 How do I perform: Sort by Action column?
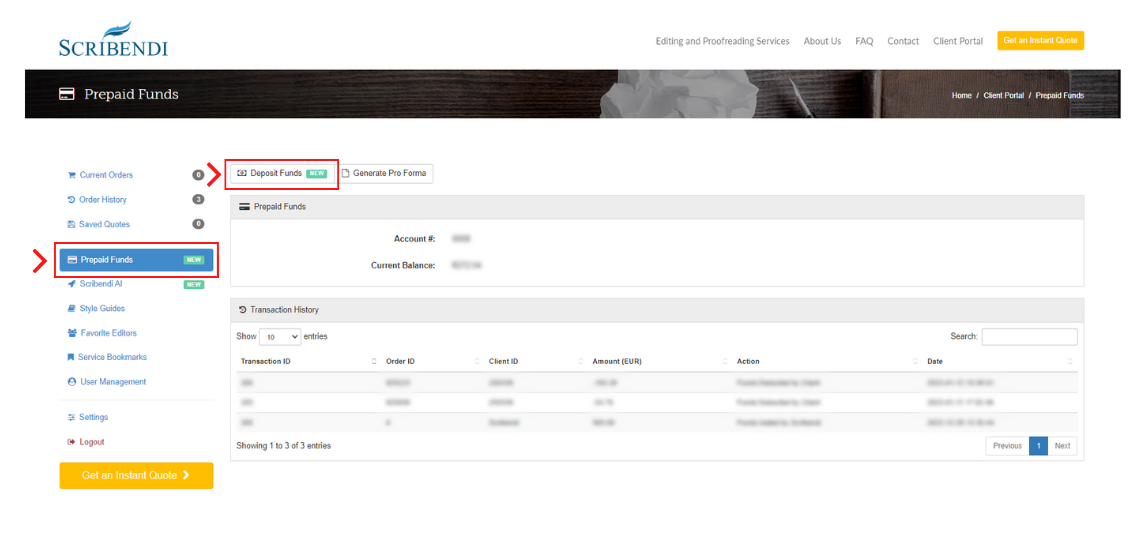point(827,361)
